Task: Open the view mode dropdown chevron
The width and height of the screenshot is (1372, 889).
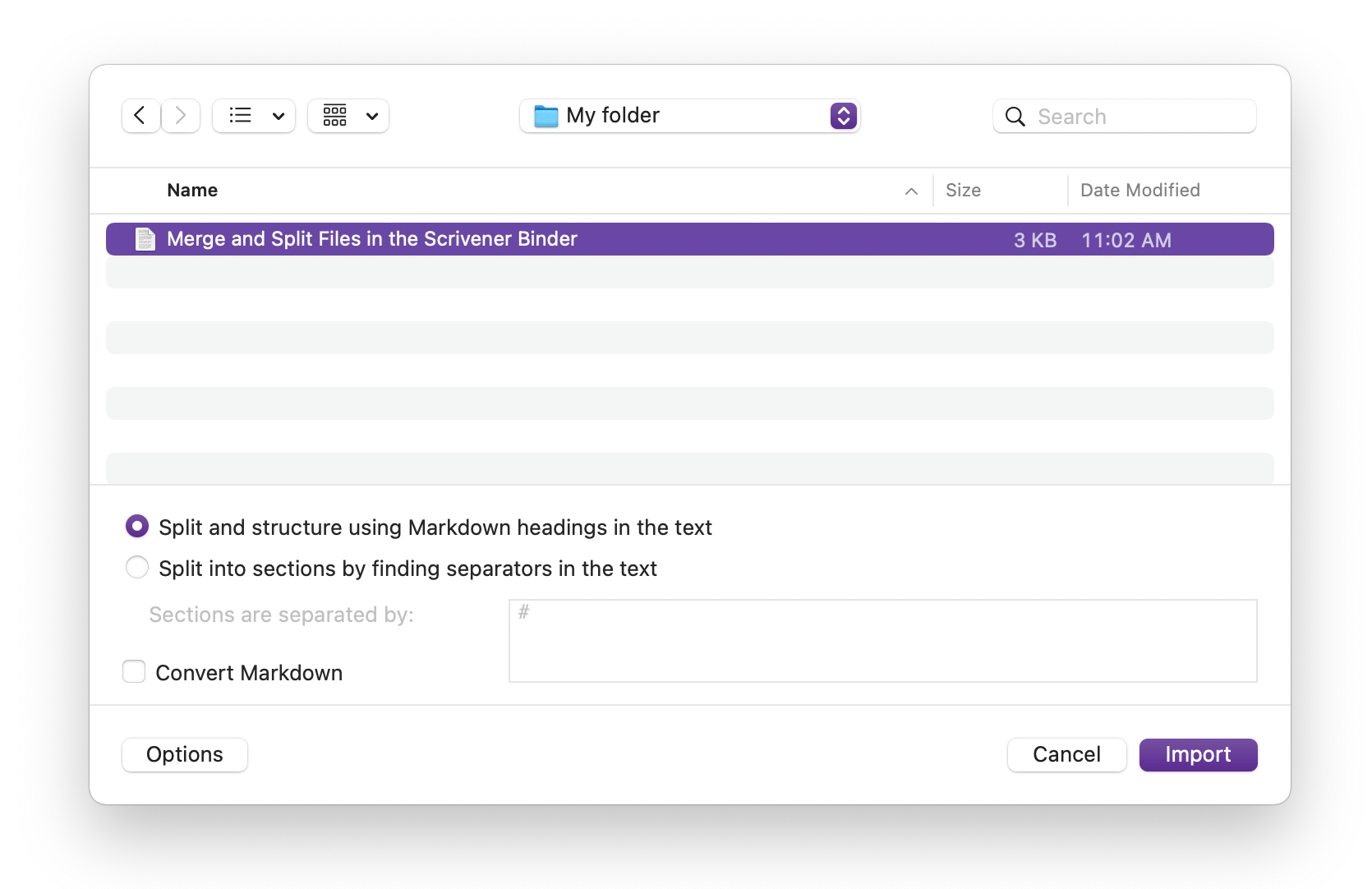Action: pyautogui.click(x=279, y=116)
